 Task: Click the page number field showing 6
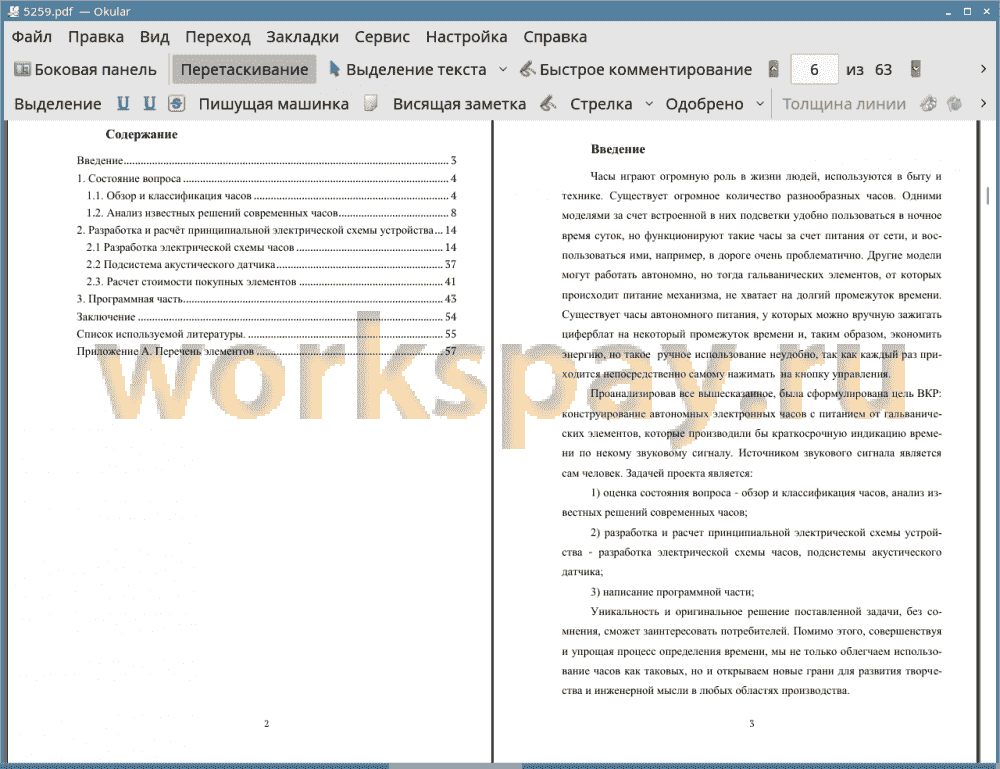point(814,70)
